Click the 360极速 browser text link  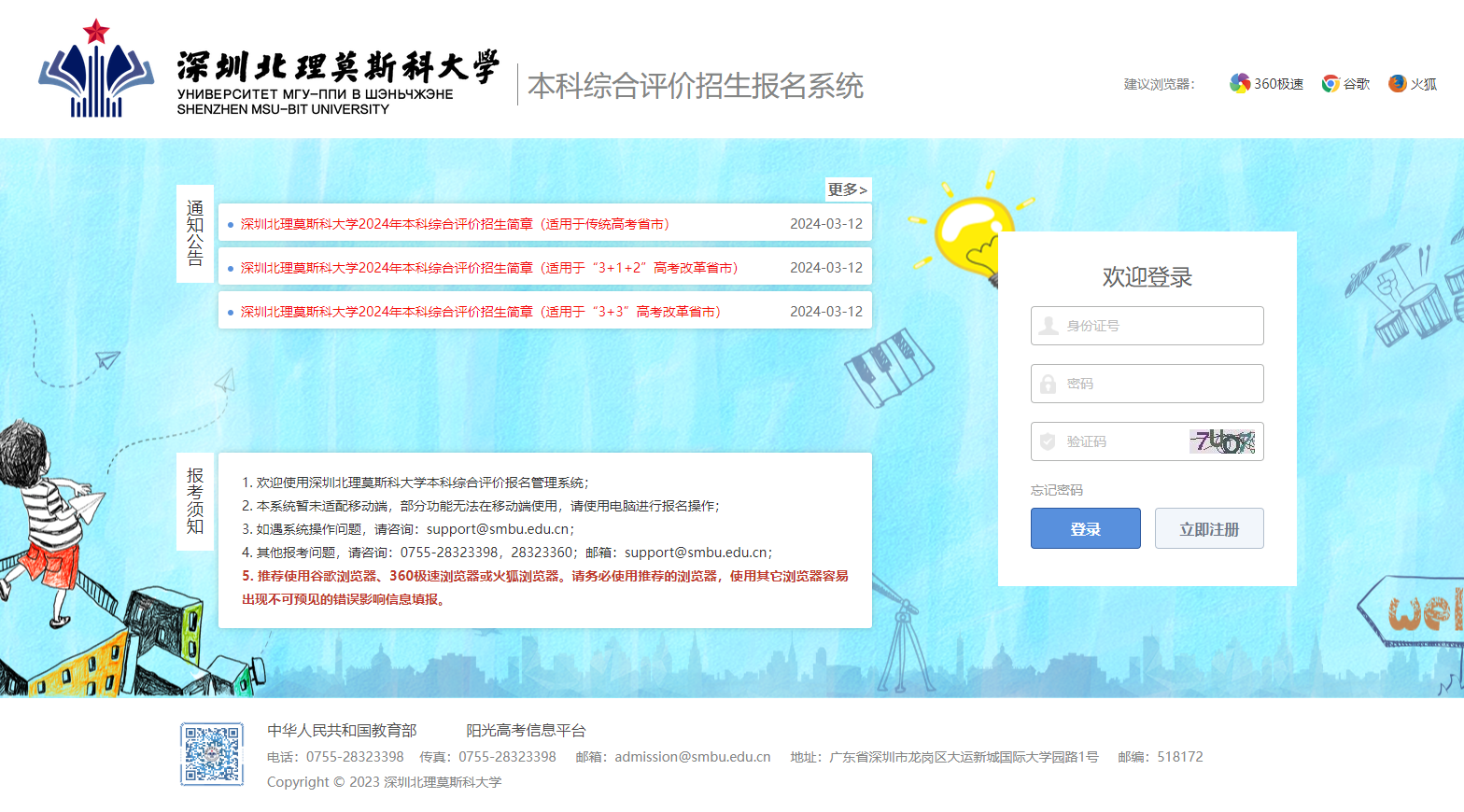point(1278,84)
